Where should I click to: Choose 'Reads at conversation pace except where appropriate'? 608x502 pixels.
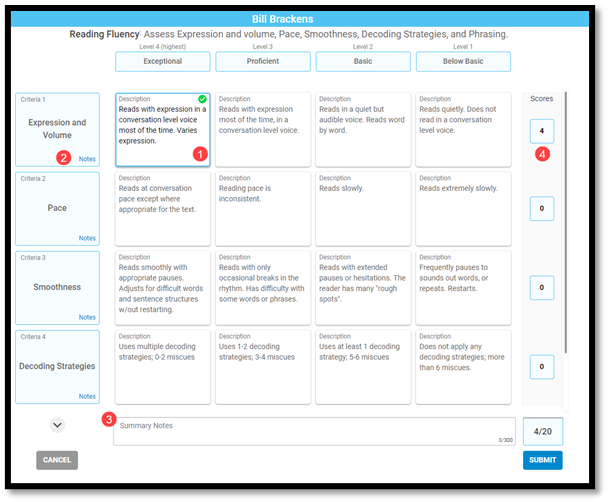162,209
